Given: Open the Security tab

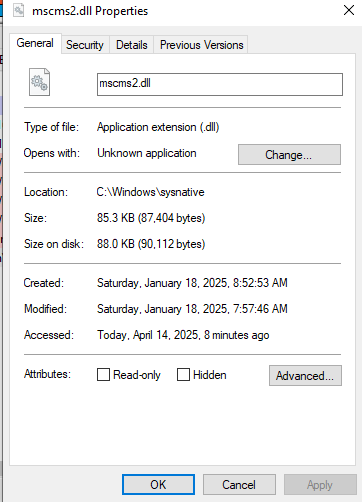Looking at the screenshot, I should 85,45.
